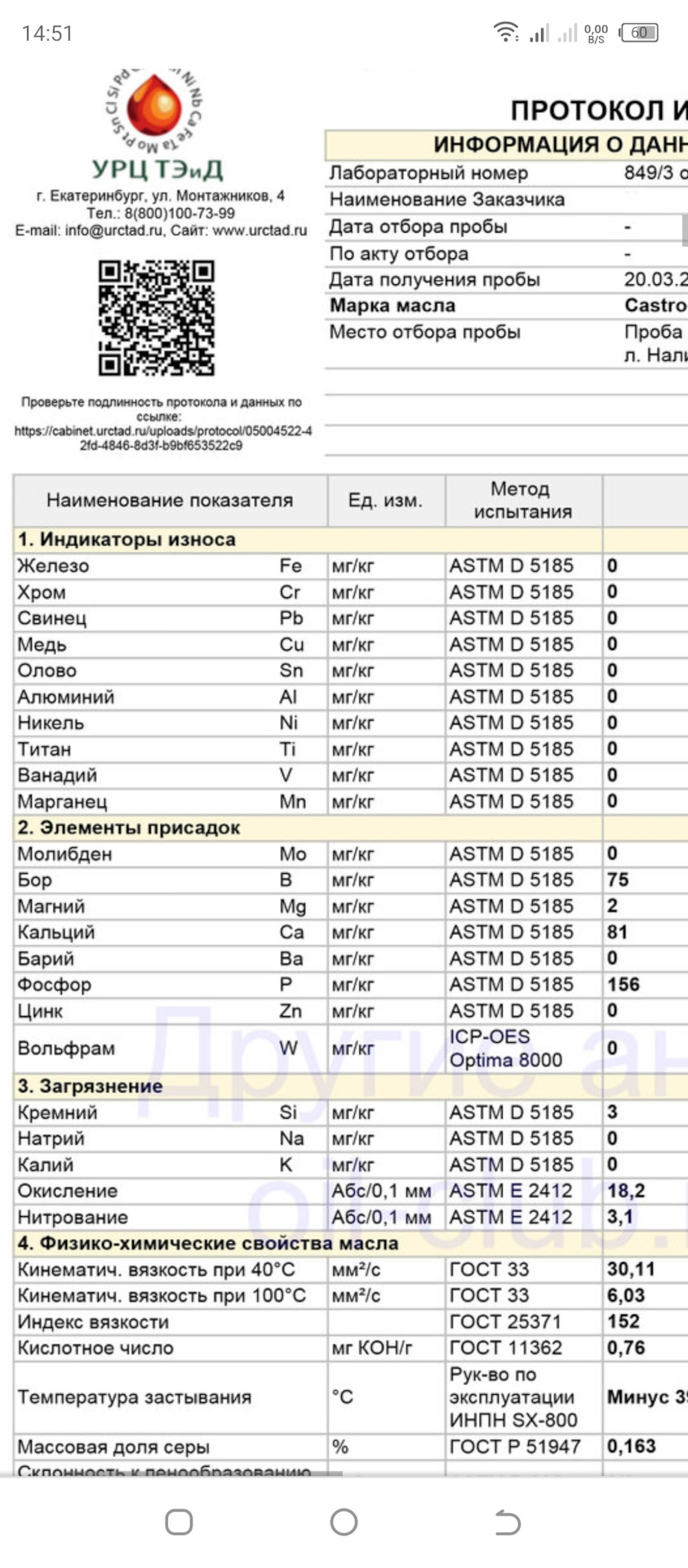Tap the Android back arrow button
The image size is (688, 1568).
click(x=508, y=1522)
